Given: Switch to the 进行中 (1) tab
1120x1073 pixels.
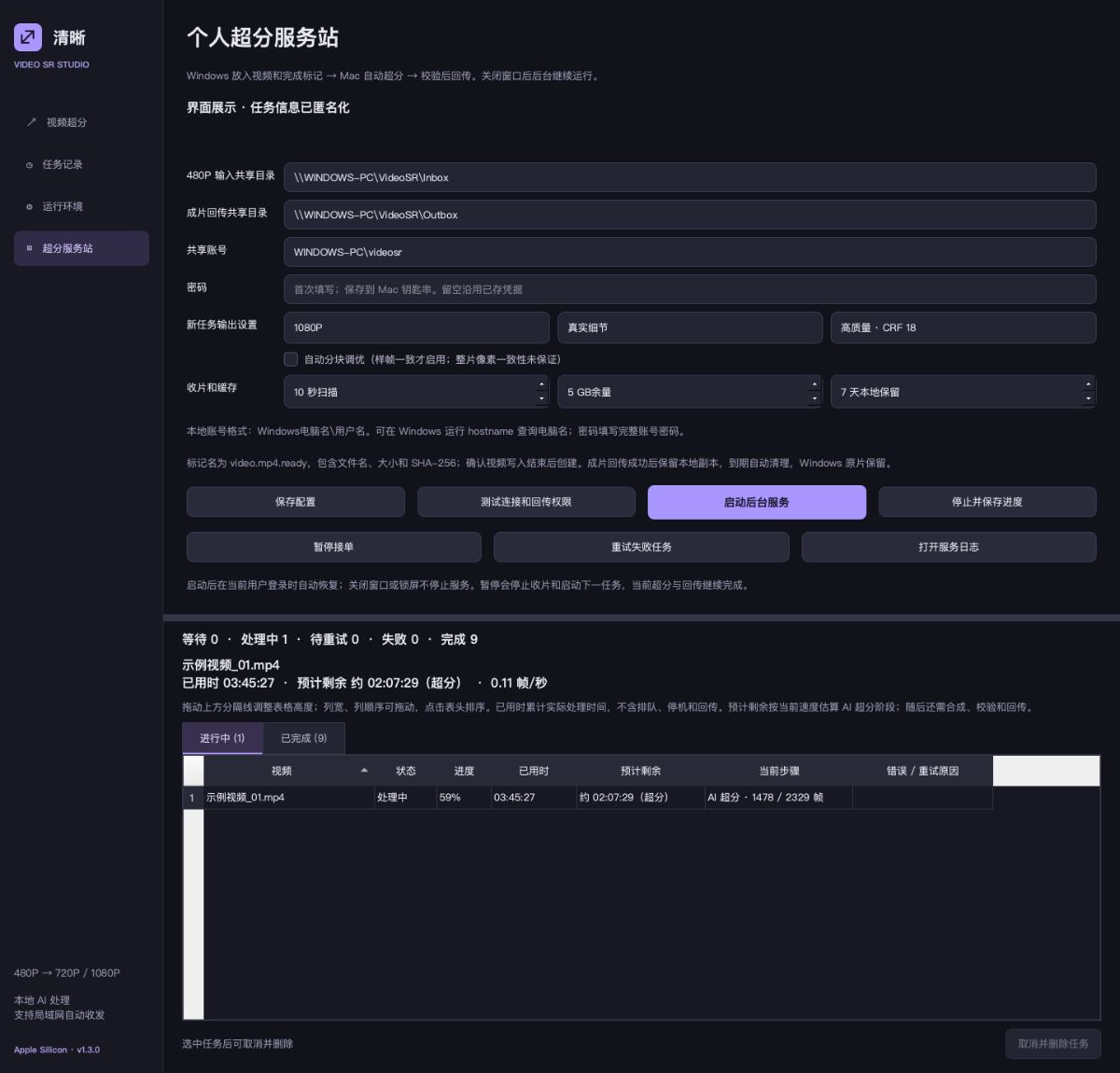Looking at the screenshot, I should click(x=222, y=738).
